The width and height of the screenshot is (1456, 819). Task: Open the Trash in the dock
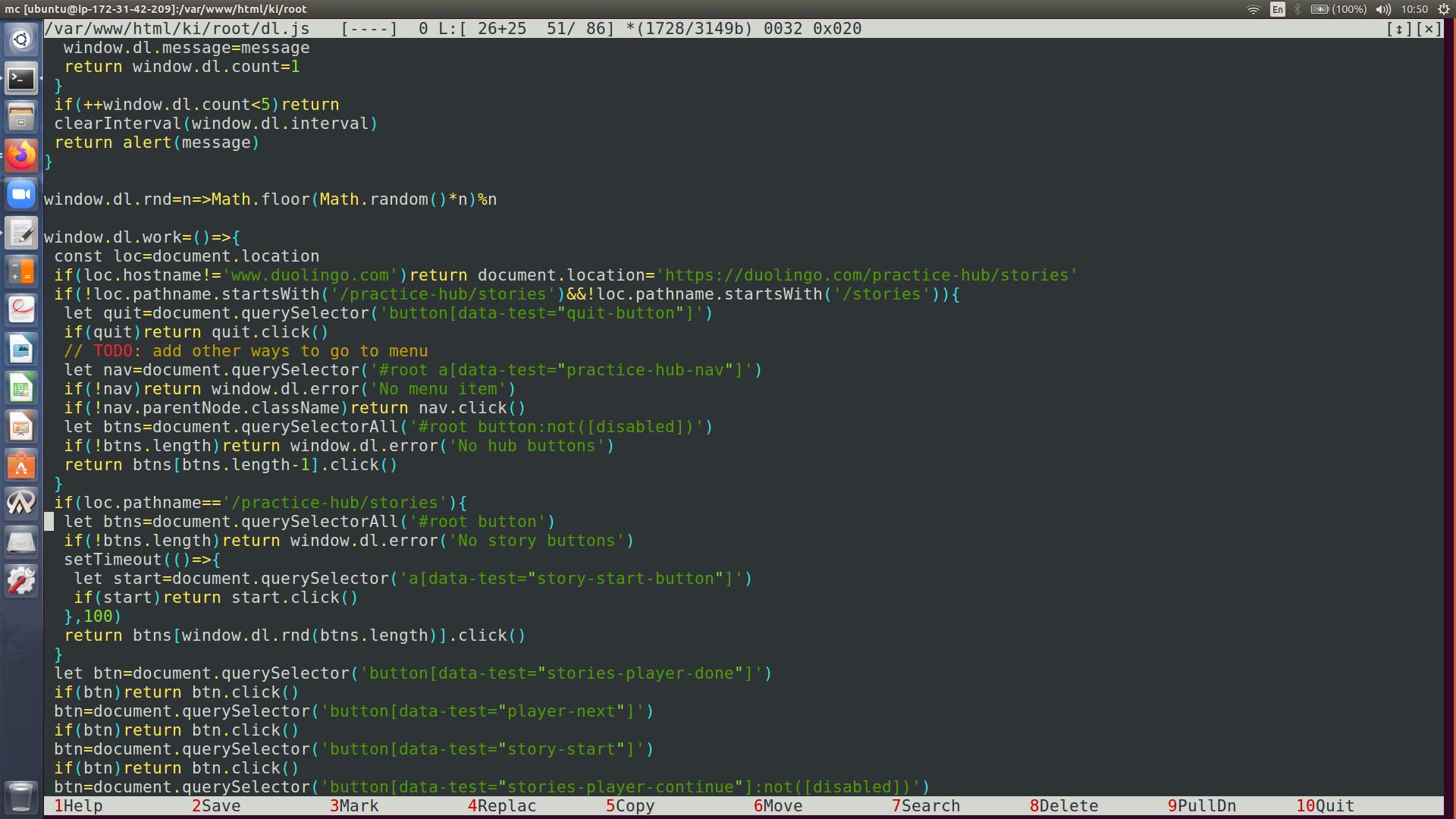point(21,796)
